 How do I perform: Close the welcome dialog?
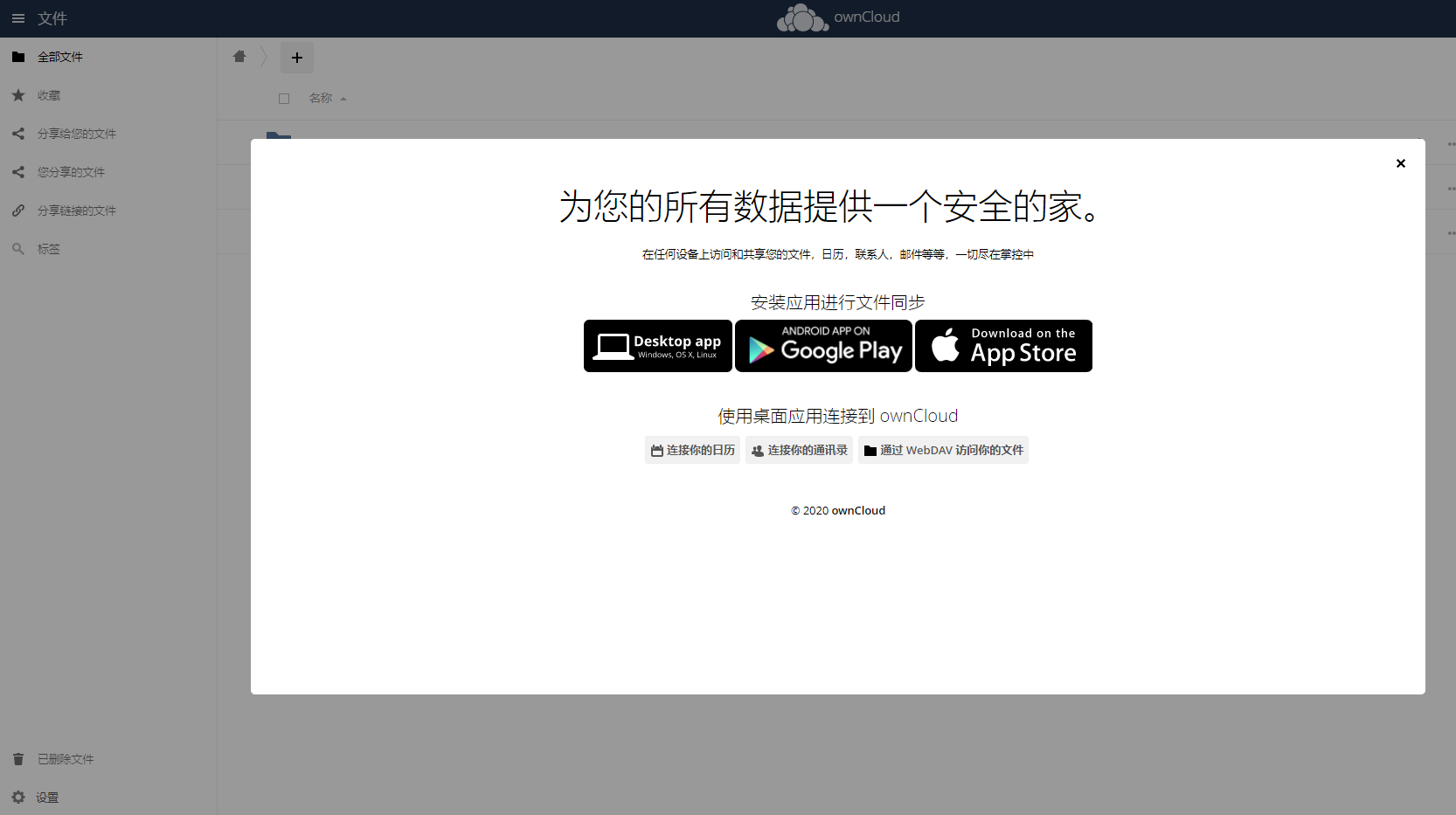point(1401,163)
